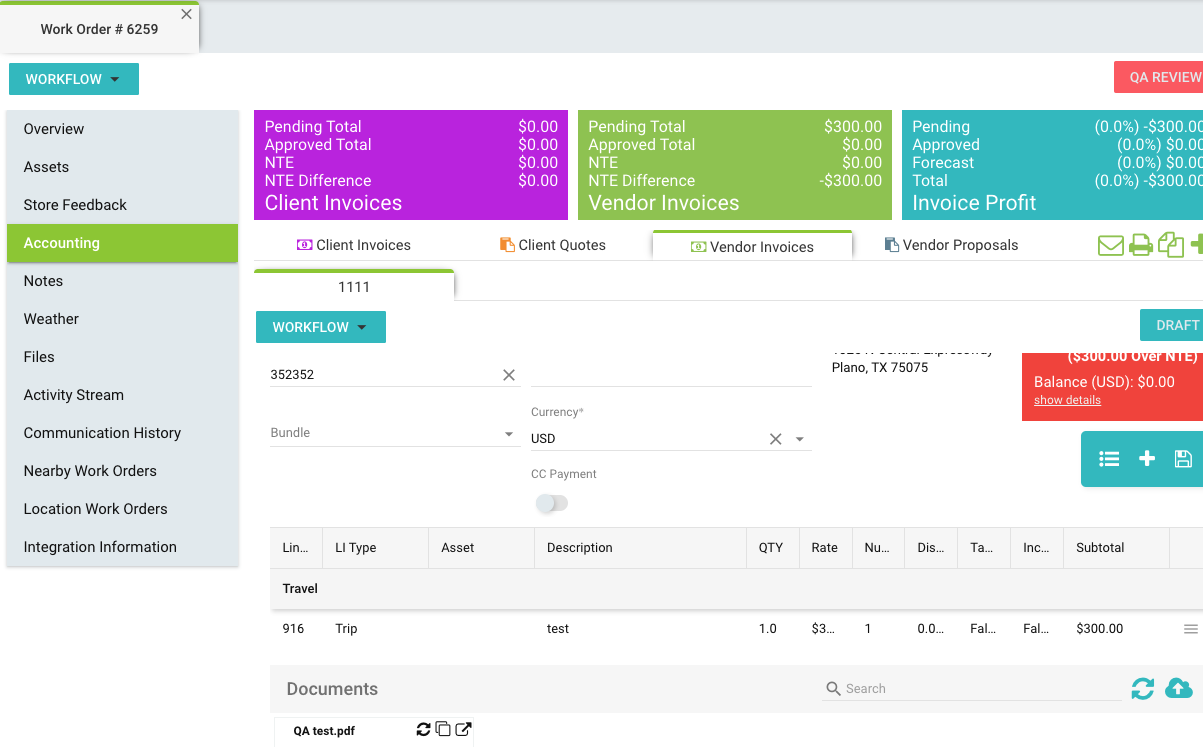Click the green printer icon
1203x747 pixels.
pos(1141,245)
